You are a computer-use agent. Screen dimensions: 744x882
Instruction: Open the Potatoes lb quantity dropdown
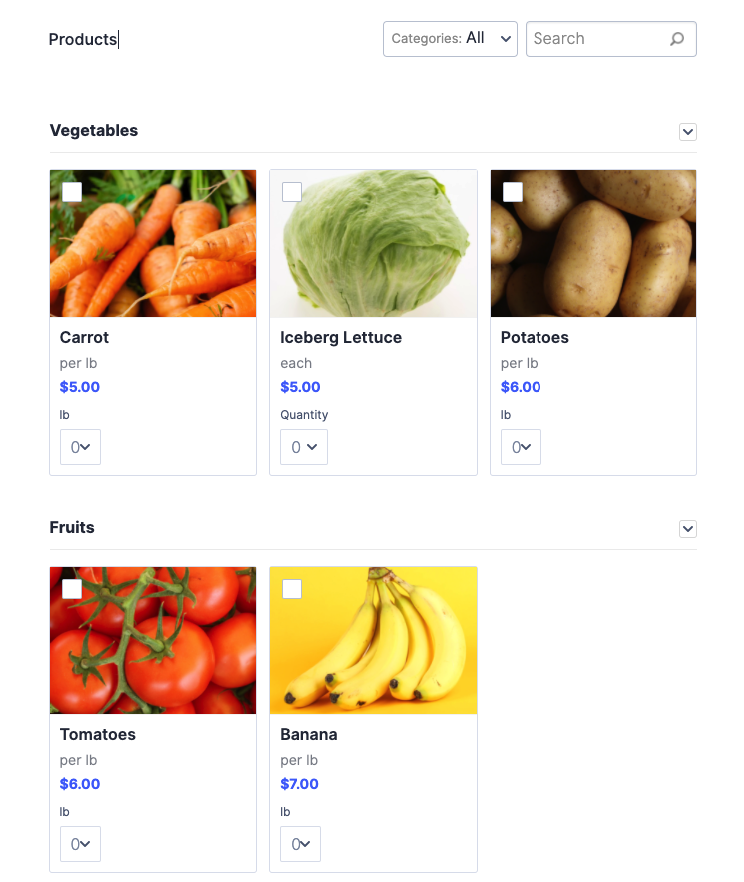coord(521,447)
